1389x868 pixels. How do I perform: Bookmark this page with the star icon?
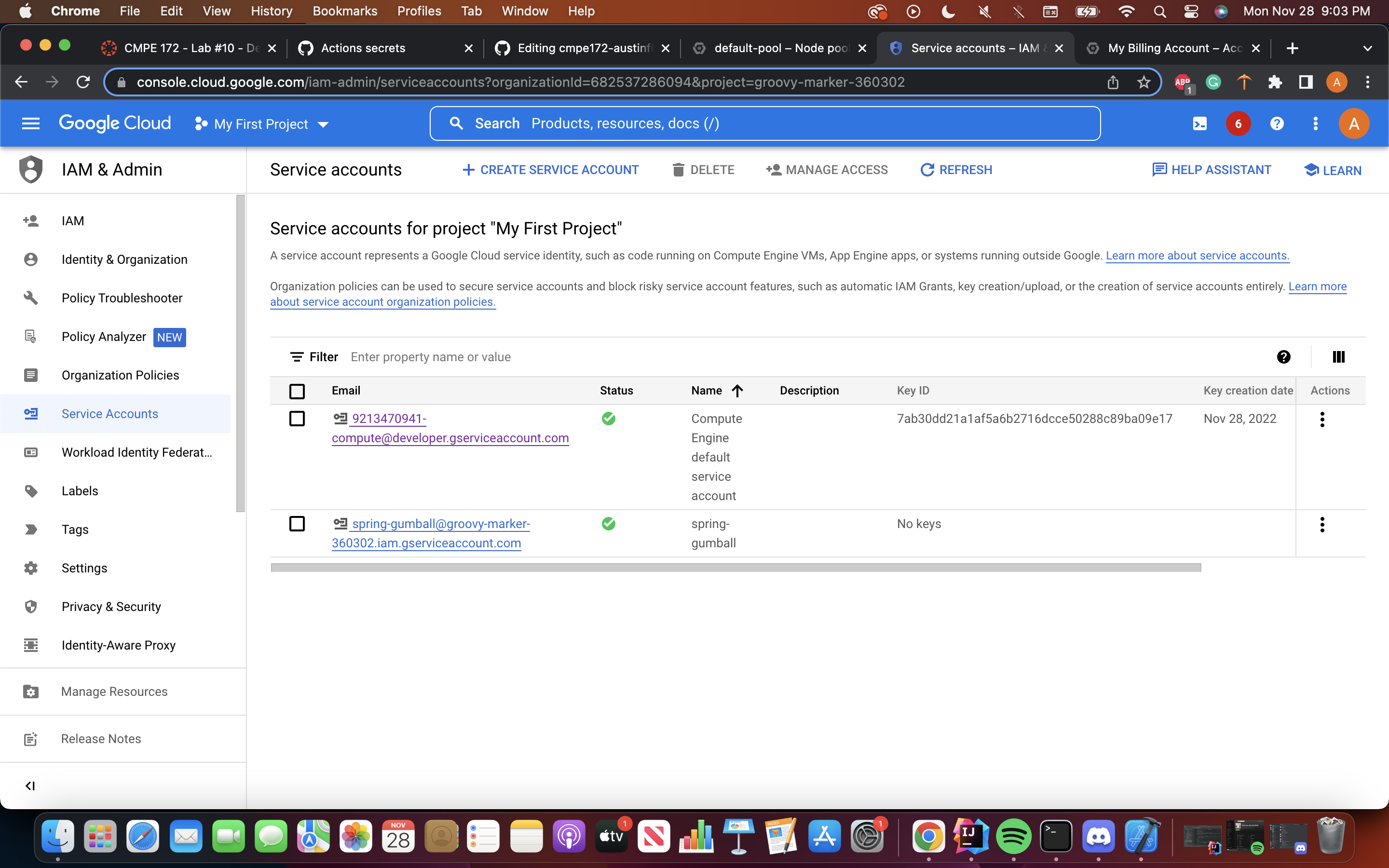tap(1144, 82)
